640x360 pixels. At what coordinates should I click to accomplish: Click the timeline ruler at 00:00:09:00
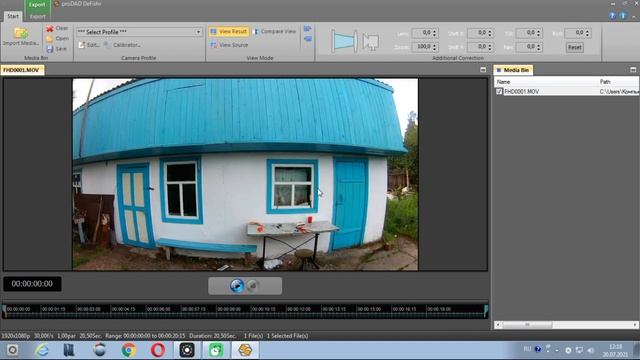pos(229,309)
